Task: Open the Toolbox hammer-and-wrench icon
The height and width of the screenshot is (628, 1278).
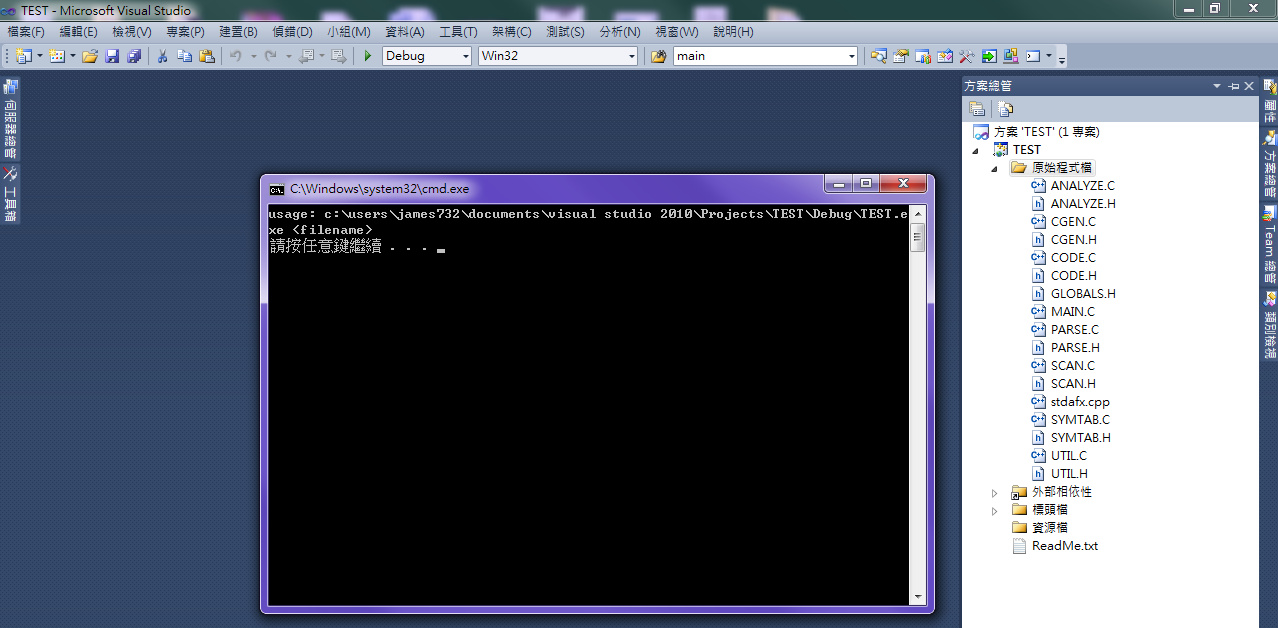Action: [966, 56]
